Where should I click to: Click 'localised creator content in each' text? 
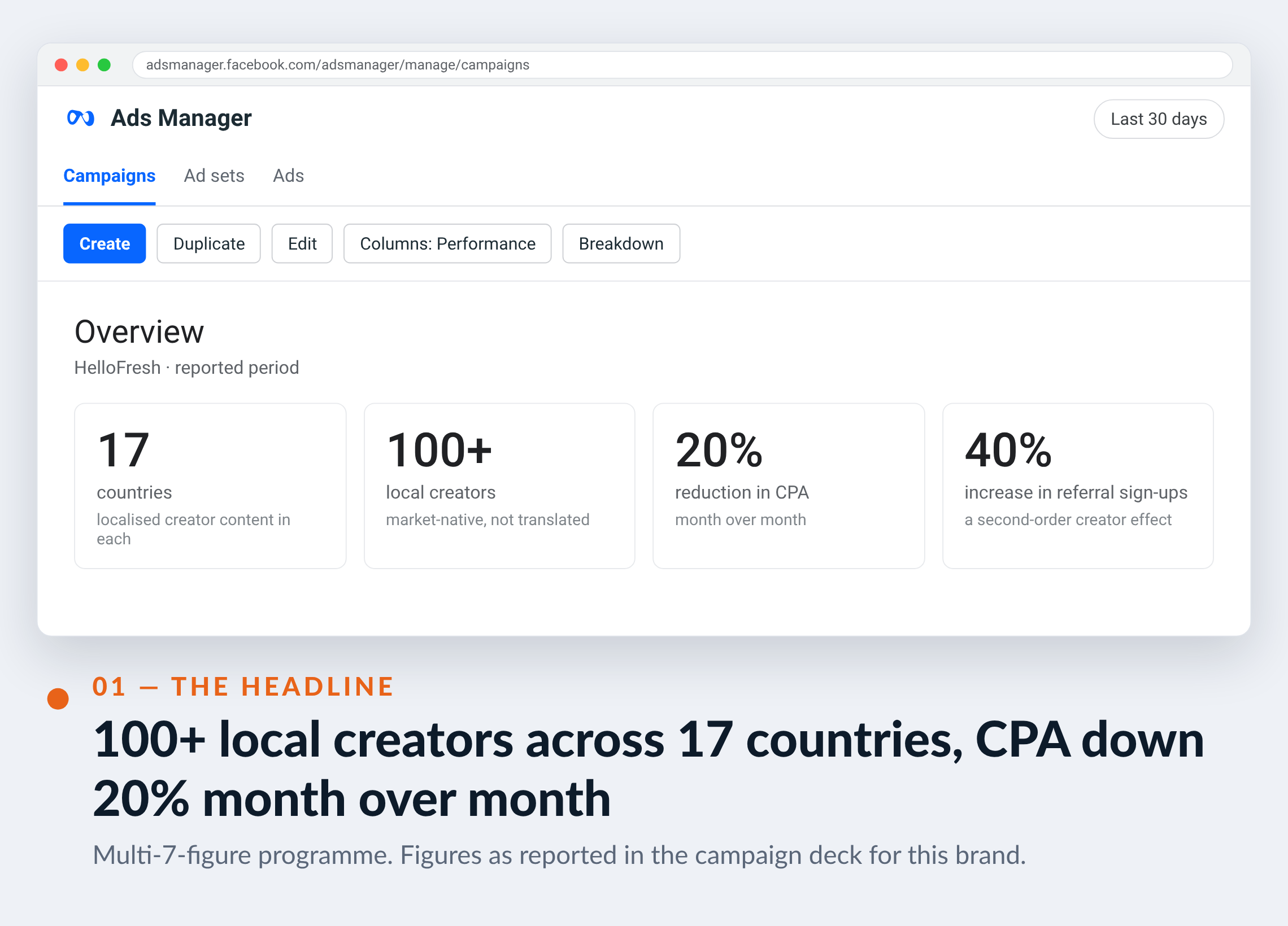[x=193, y=529]
